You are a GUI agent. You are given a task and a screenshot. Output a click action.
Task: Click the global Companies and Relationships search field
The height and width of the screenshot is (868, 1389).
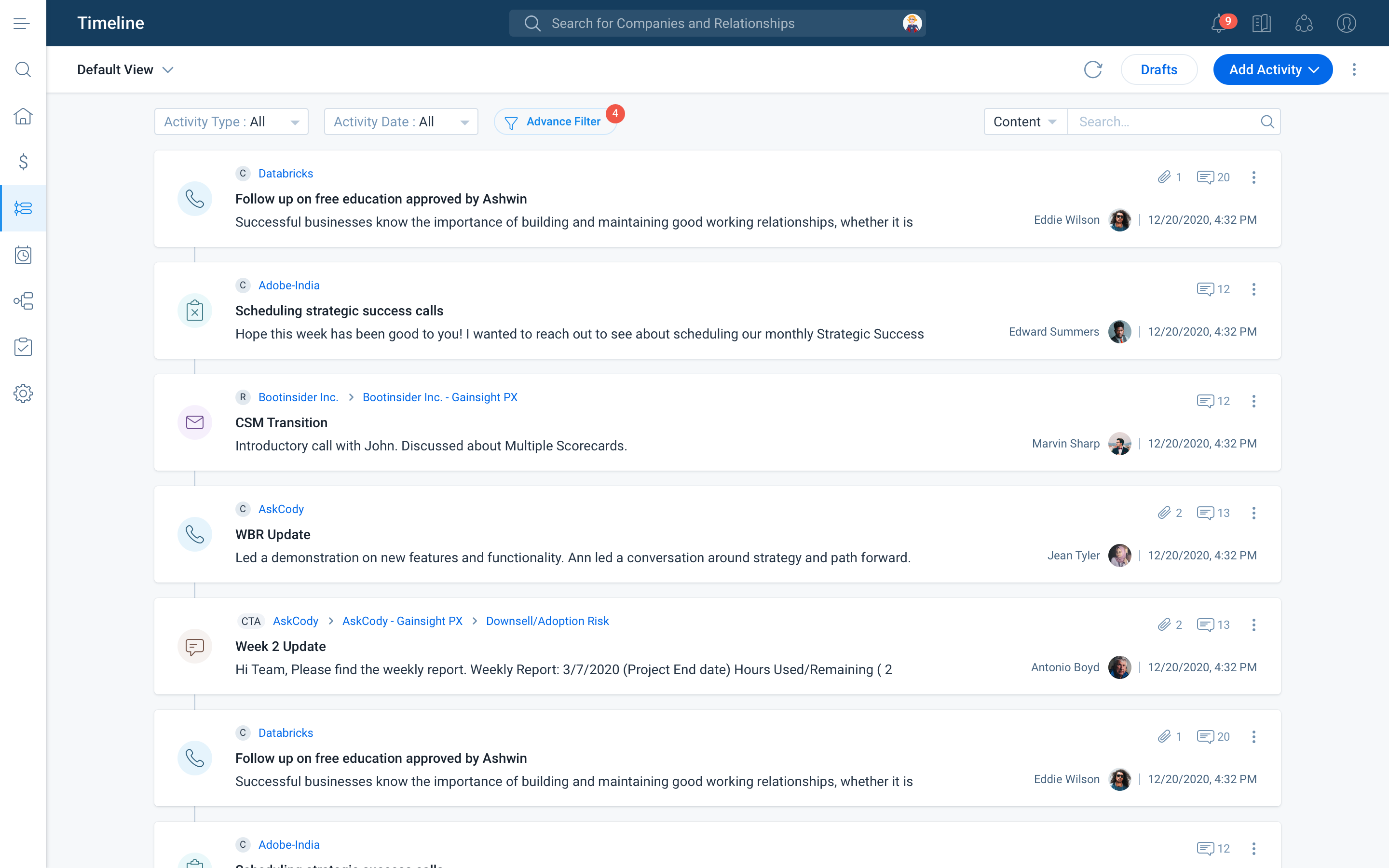click(717, 24)
